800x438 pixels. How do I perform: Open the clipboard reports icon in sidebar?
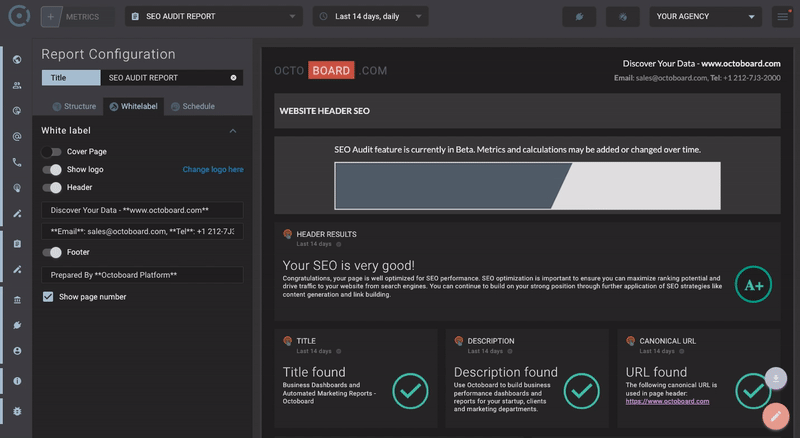point(17,244)
